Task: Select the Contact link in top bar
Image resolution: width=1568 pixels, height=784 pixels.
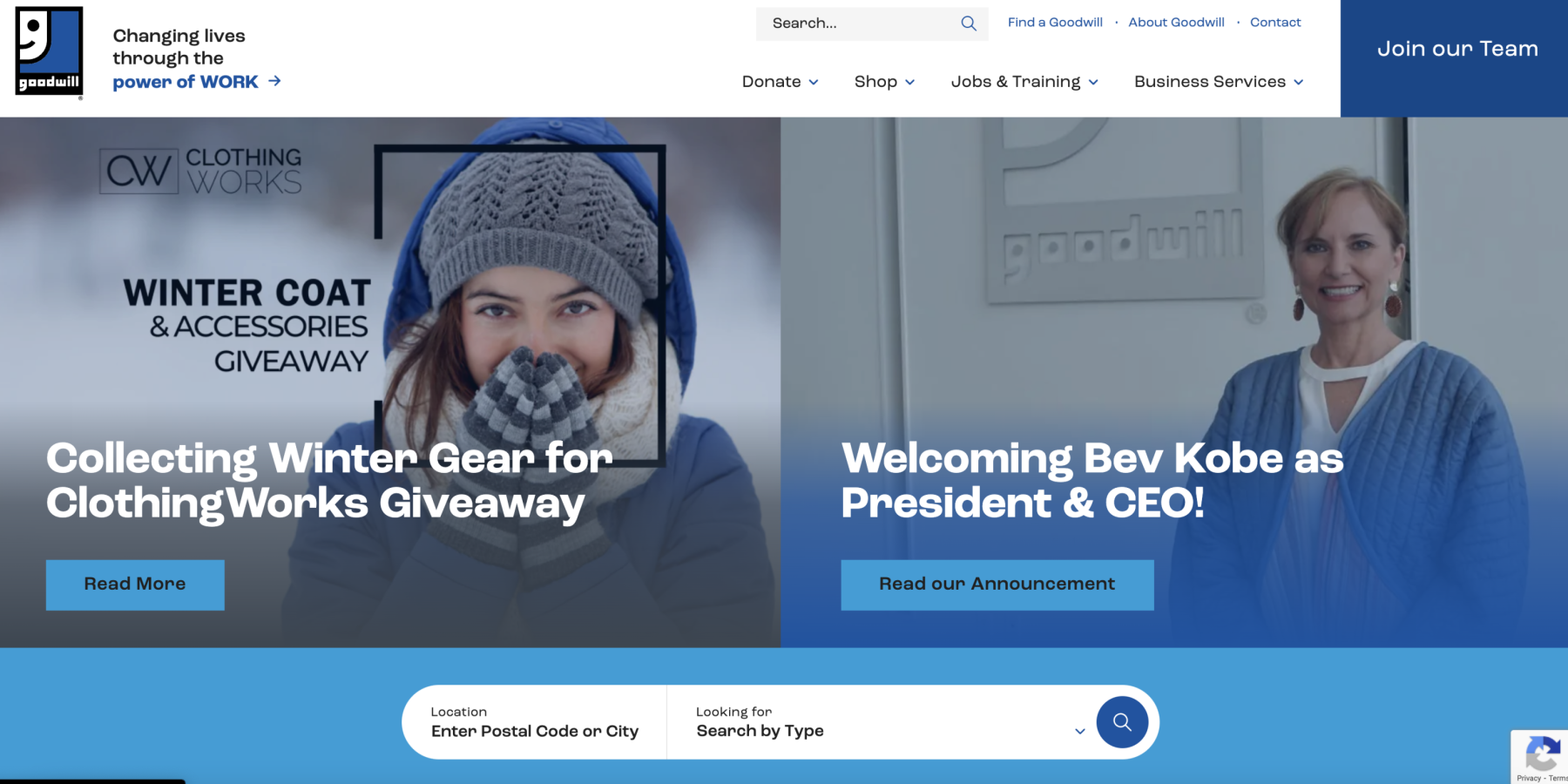Action: (1275, 23)
